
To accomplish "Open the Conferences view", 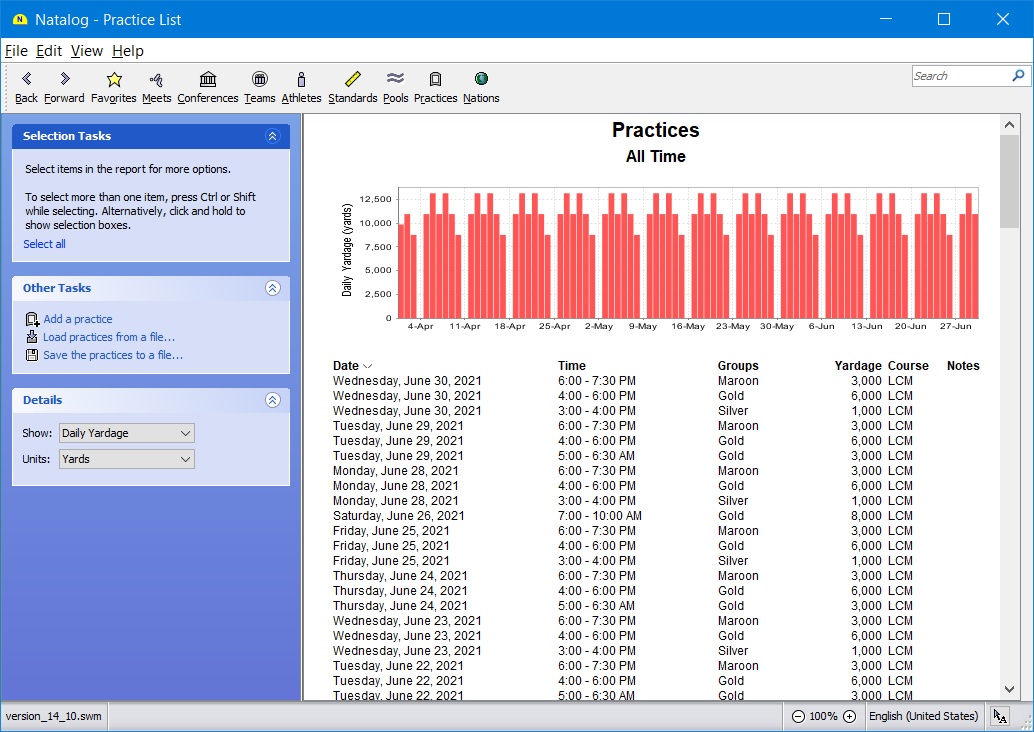I will click(208, 87).
